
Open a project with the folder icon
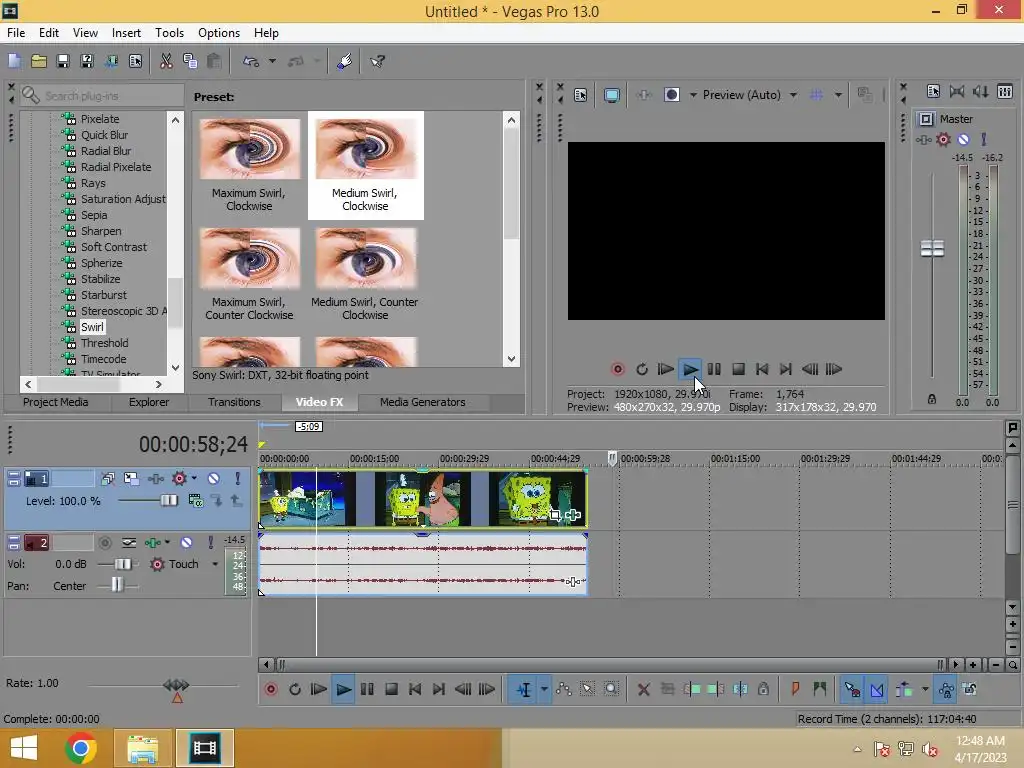(x=39, y=61)
